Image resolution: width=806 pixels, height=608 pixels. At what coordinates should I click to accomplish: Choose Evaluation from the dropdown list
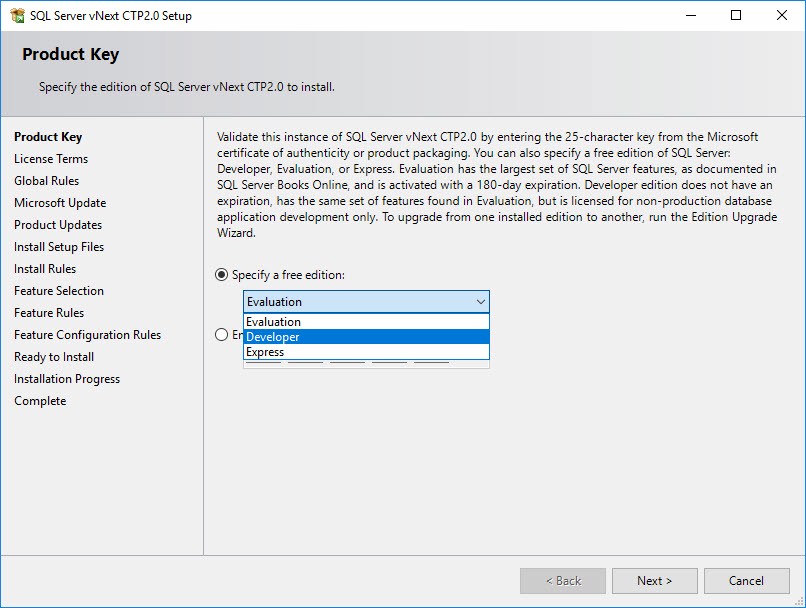(x=366, y=322)
